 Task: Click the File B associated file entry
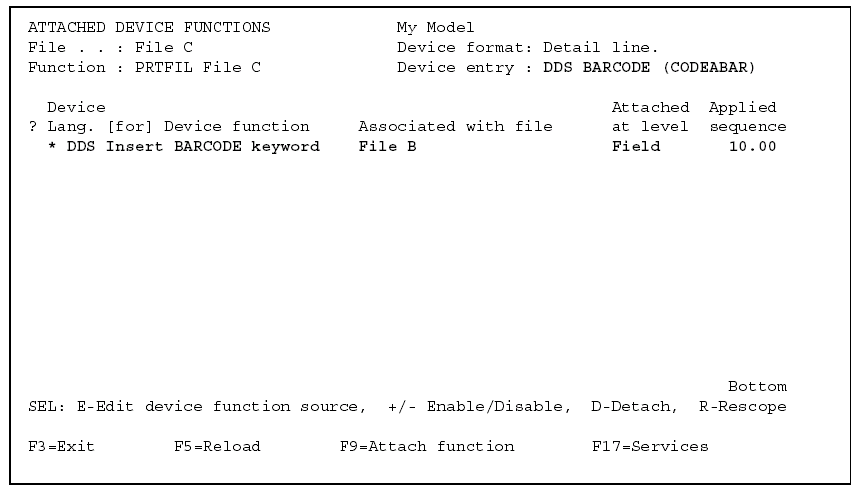[x=387, y=147]
